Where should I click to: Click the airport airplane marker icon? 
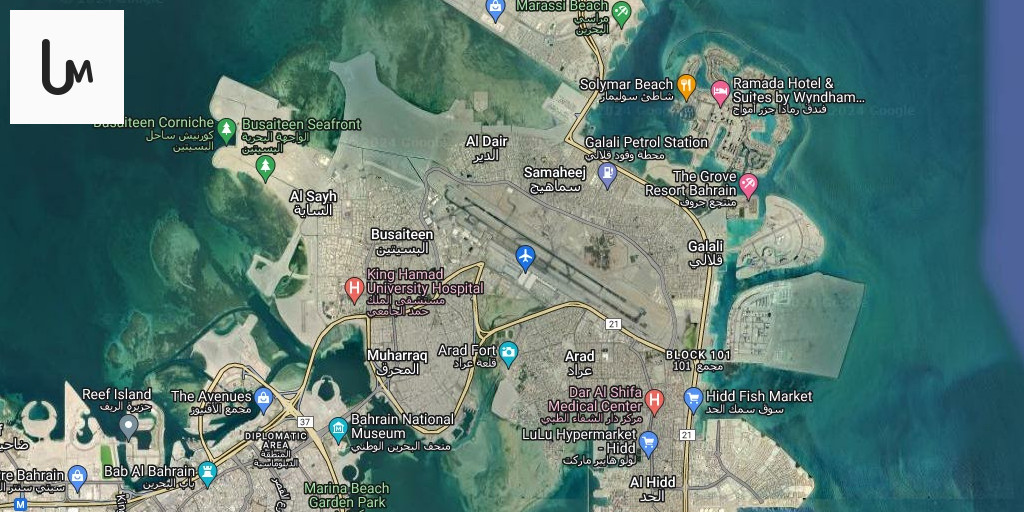[x=525, y=257]
